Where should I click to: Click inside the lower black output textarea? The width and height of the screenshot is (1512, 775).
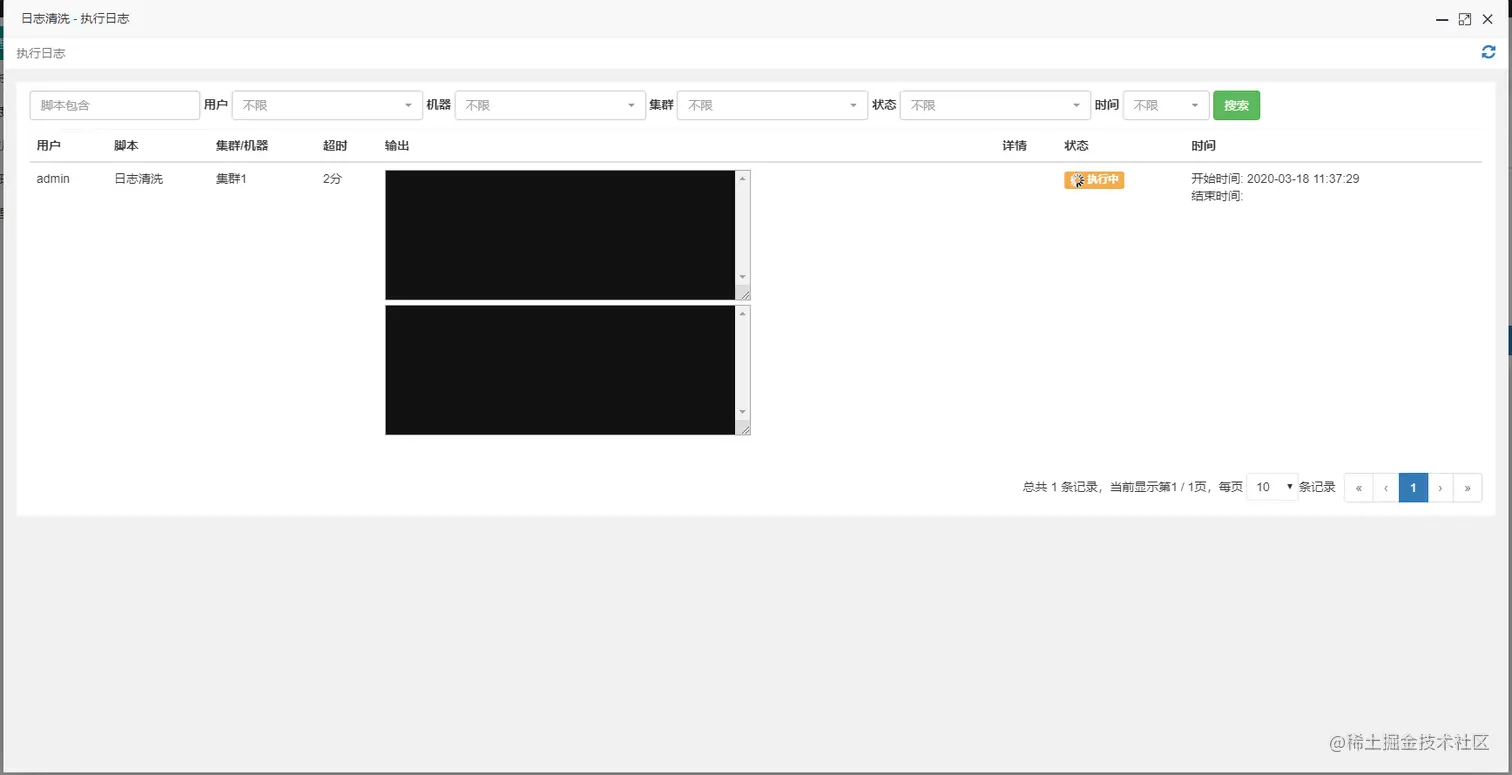coord(560,370)
